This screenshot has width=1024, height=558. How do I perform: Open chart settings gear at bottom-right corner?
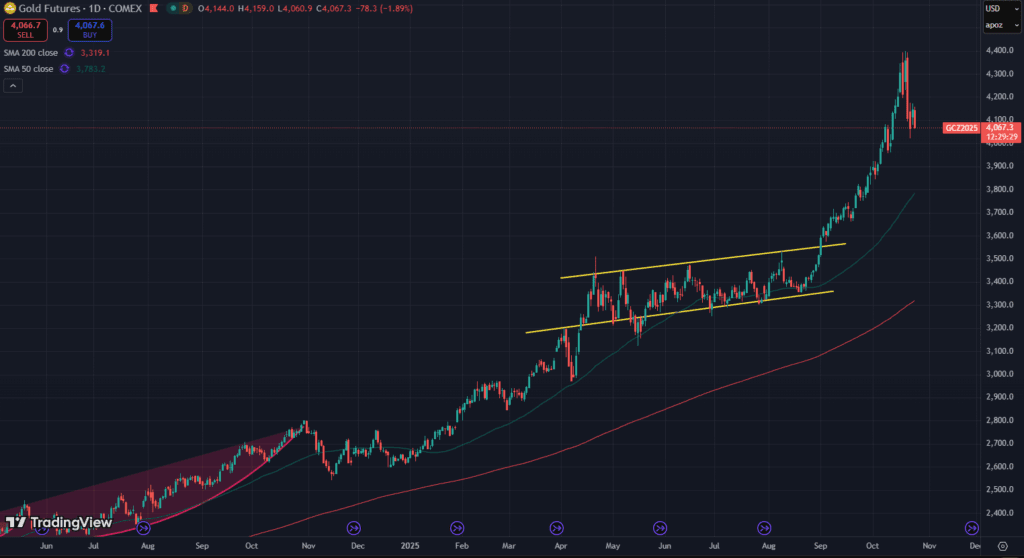(1002, 548)
